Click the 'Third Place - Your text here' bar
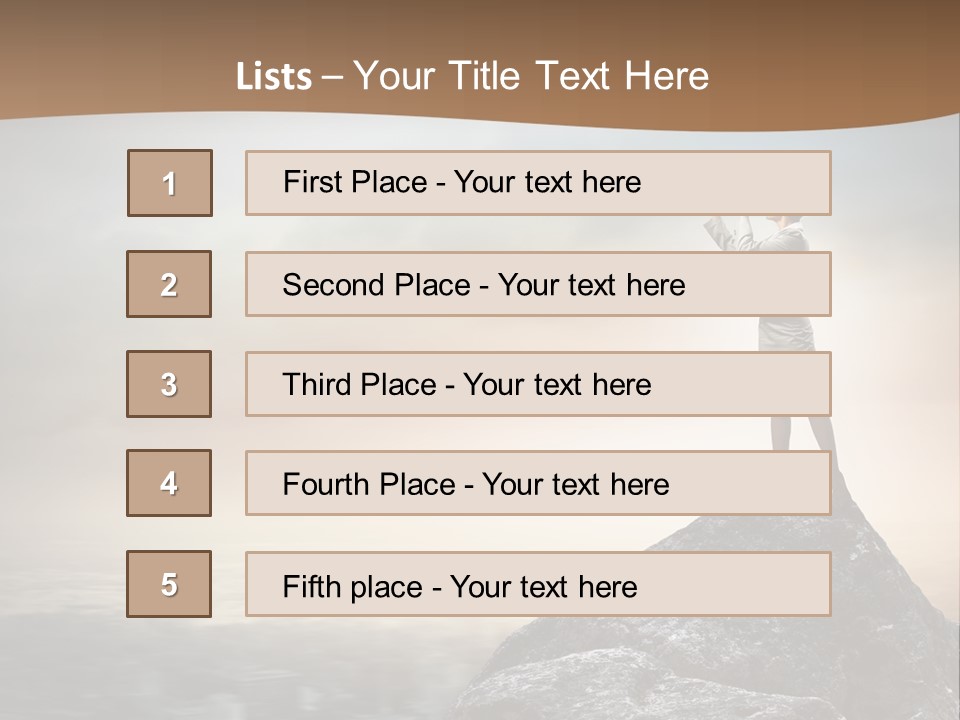The height and width of the screenshot is (720, 960). (x=538, y=384)
